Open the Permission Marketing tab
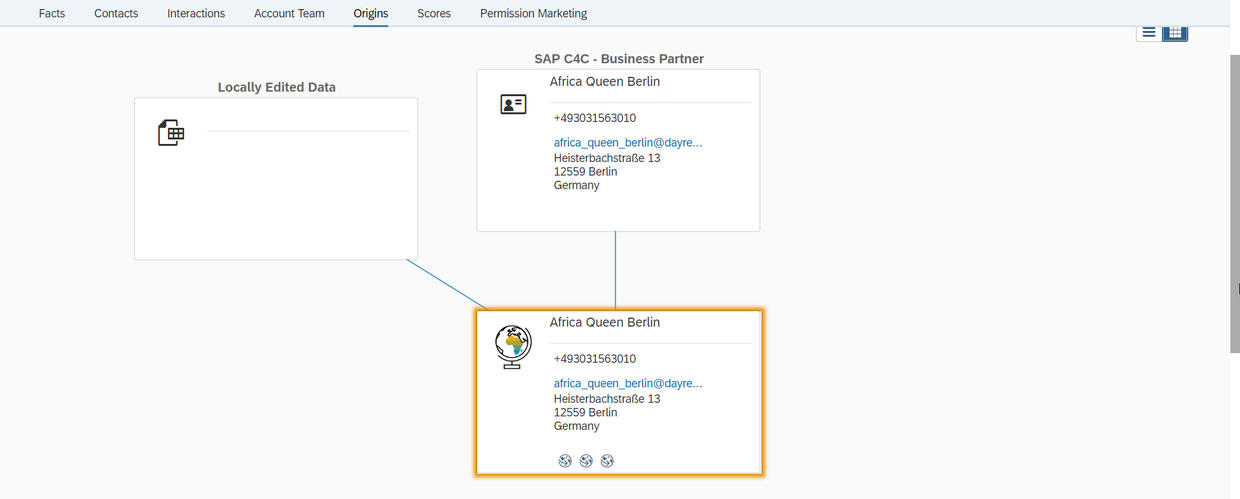This screenshot has height=499, width=1240. tap(533, 14)
